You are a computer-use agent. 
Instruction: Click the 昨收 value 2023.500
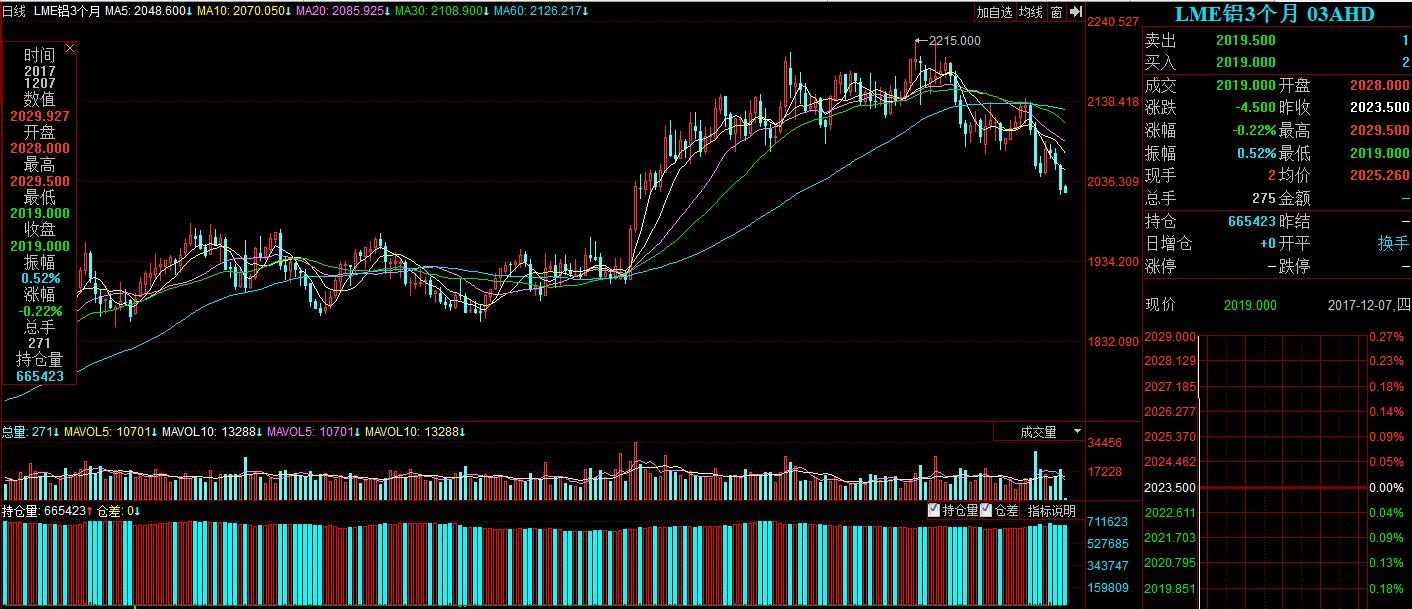click(x=1378, y=107)
